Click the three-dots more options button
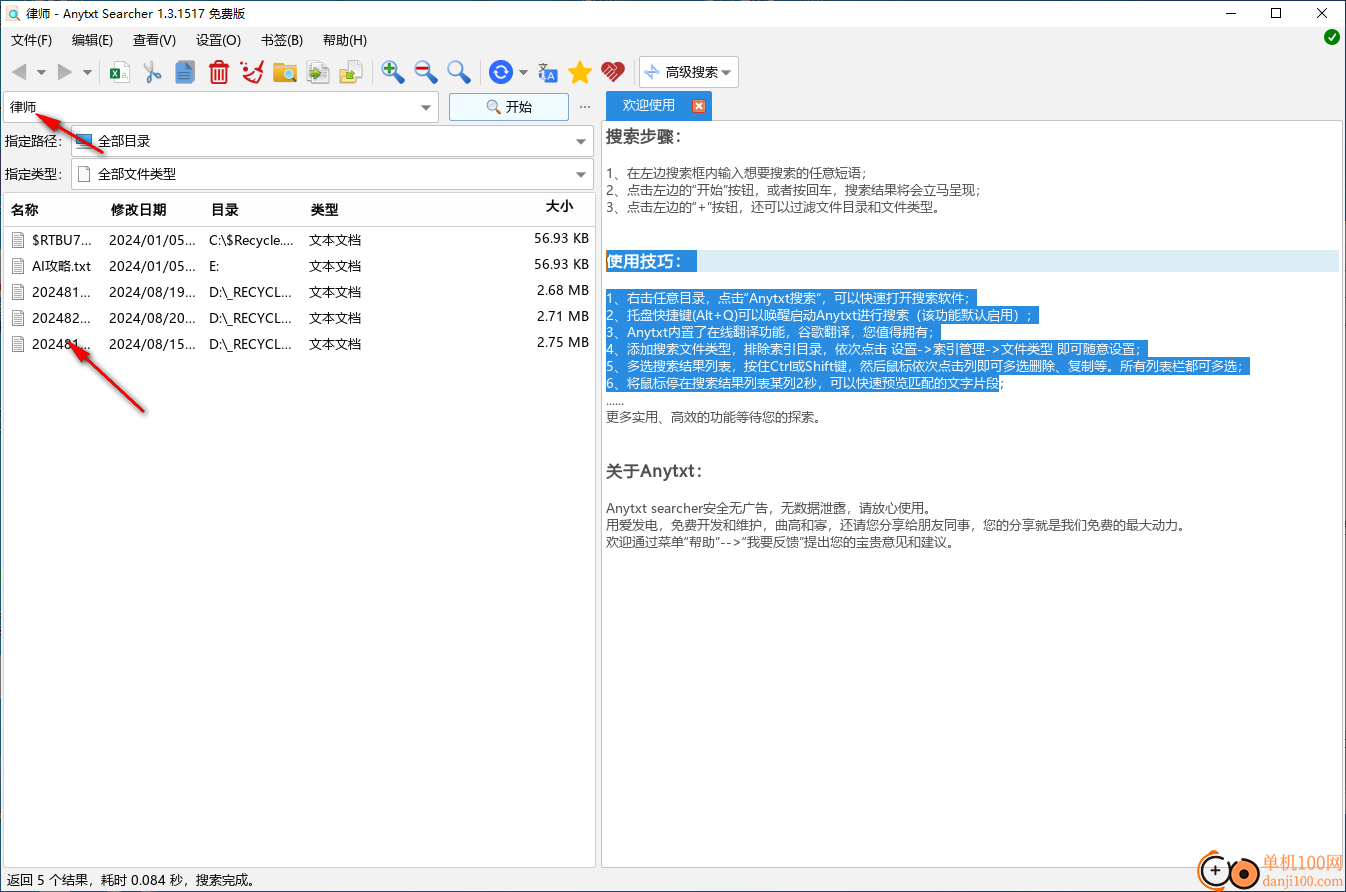The image size is (1346, 892). (x=585, y=107)
